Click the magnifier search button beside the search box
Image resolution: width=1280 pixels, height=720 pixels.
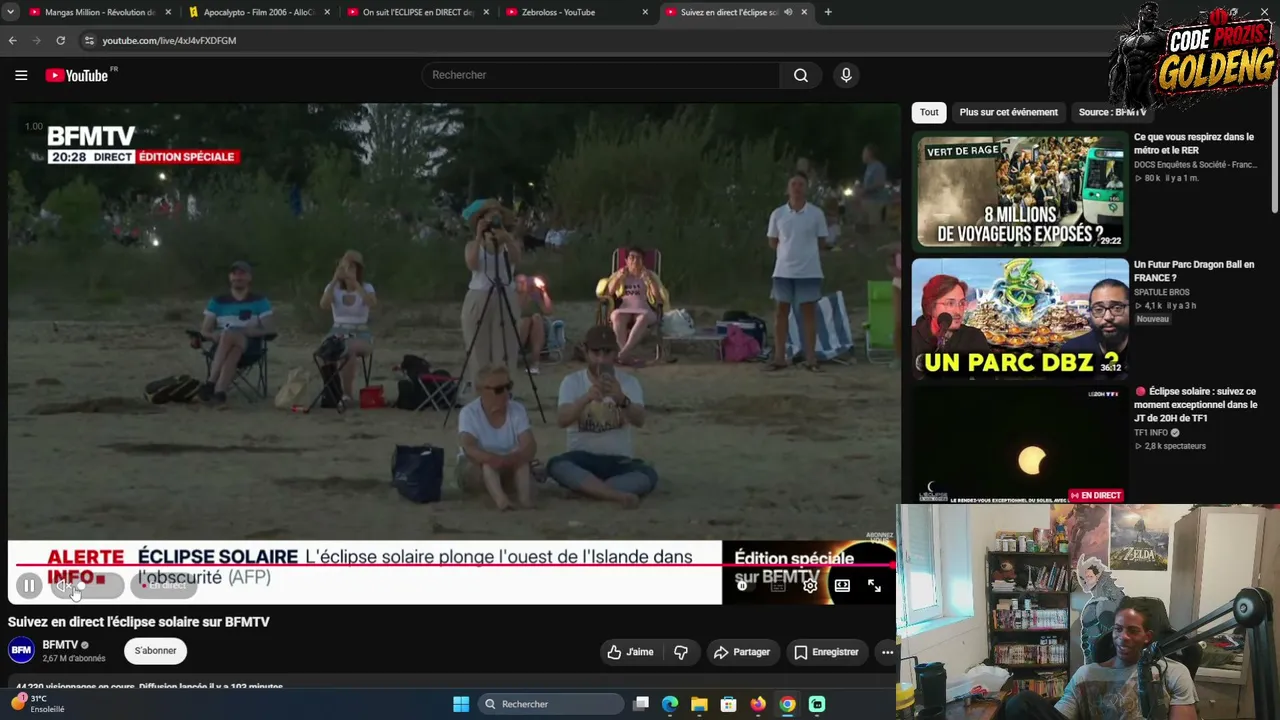coord(801,75)
